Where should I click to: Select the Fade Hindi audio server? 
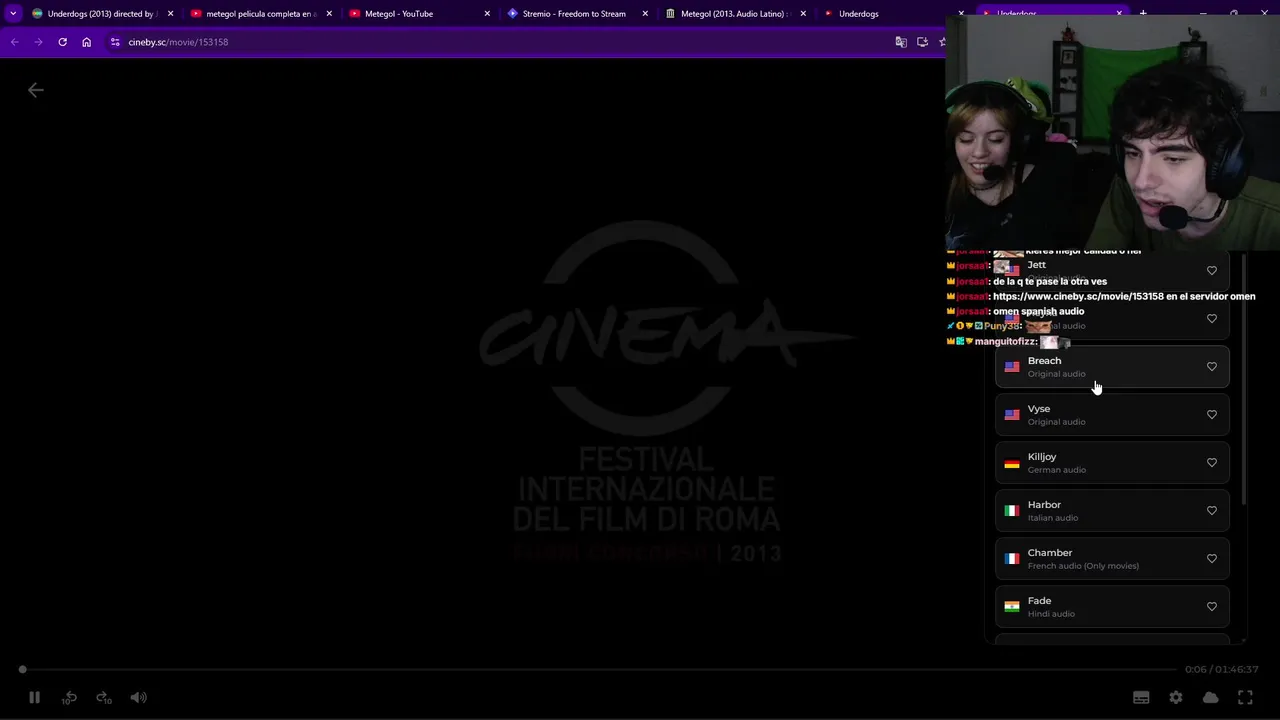[x=1112, y=607]
